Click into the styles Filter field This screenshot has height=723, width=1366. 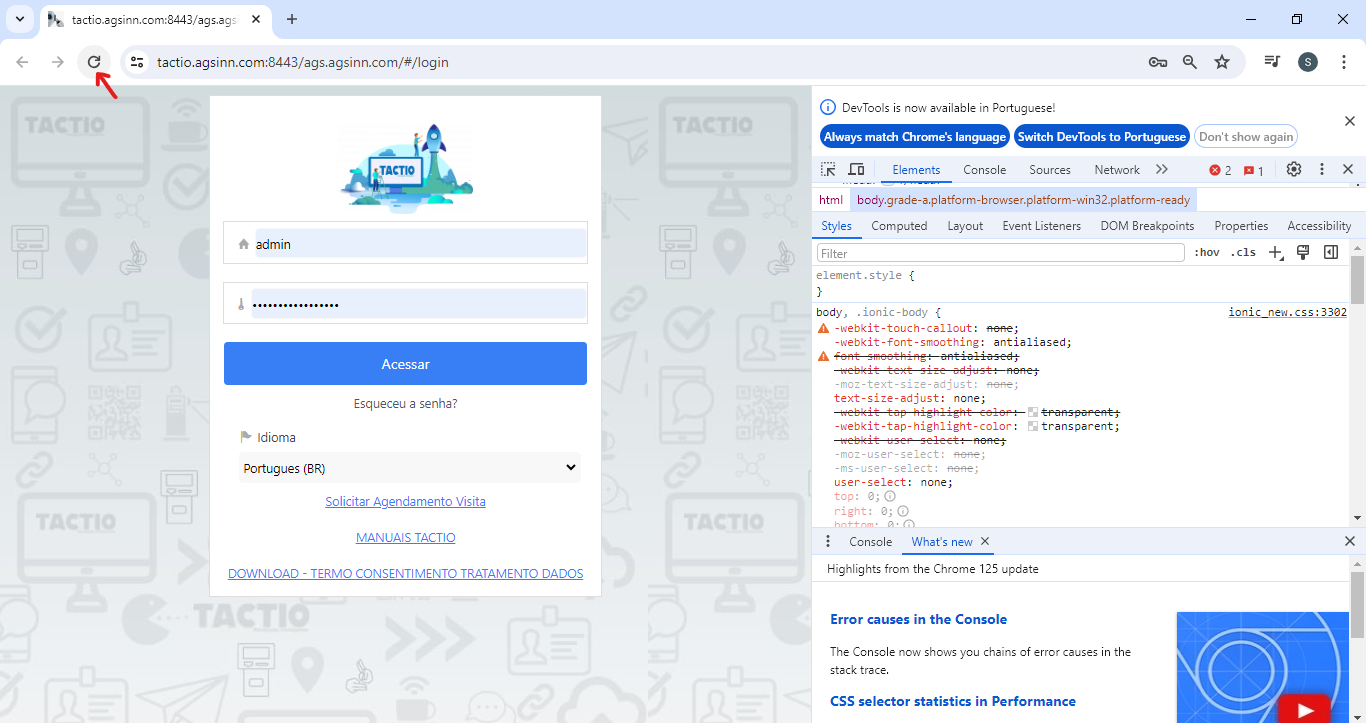1000,254
